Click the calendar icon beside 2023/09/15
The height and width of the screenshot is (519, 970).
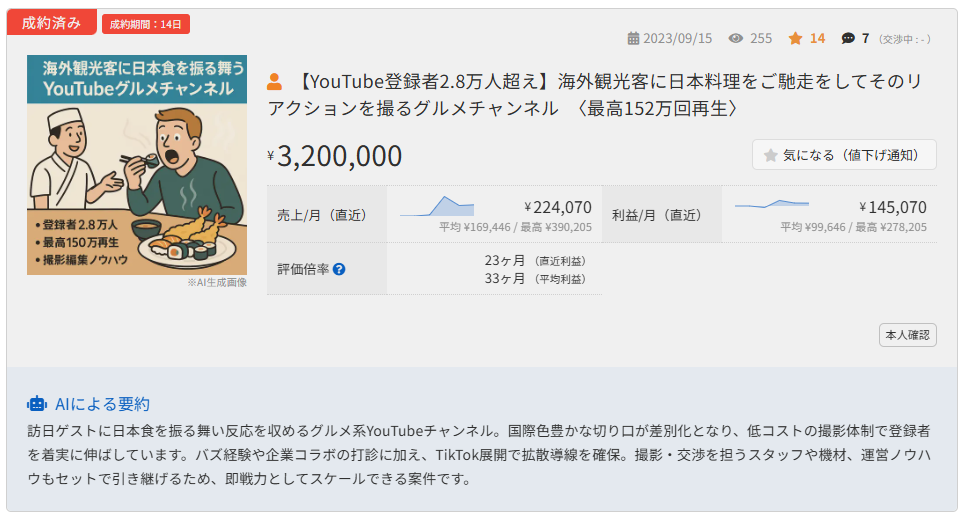point(633,38)
